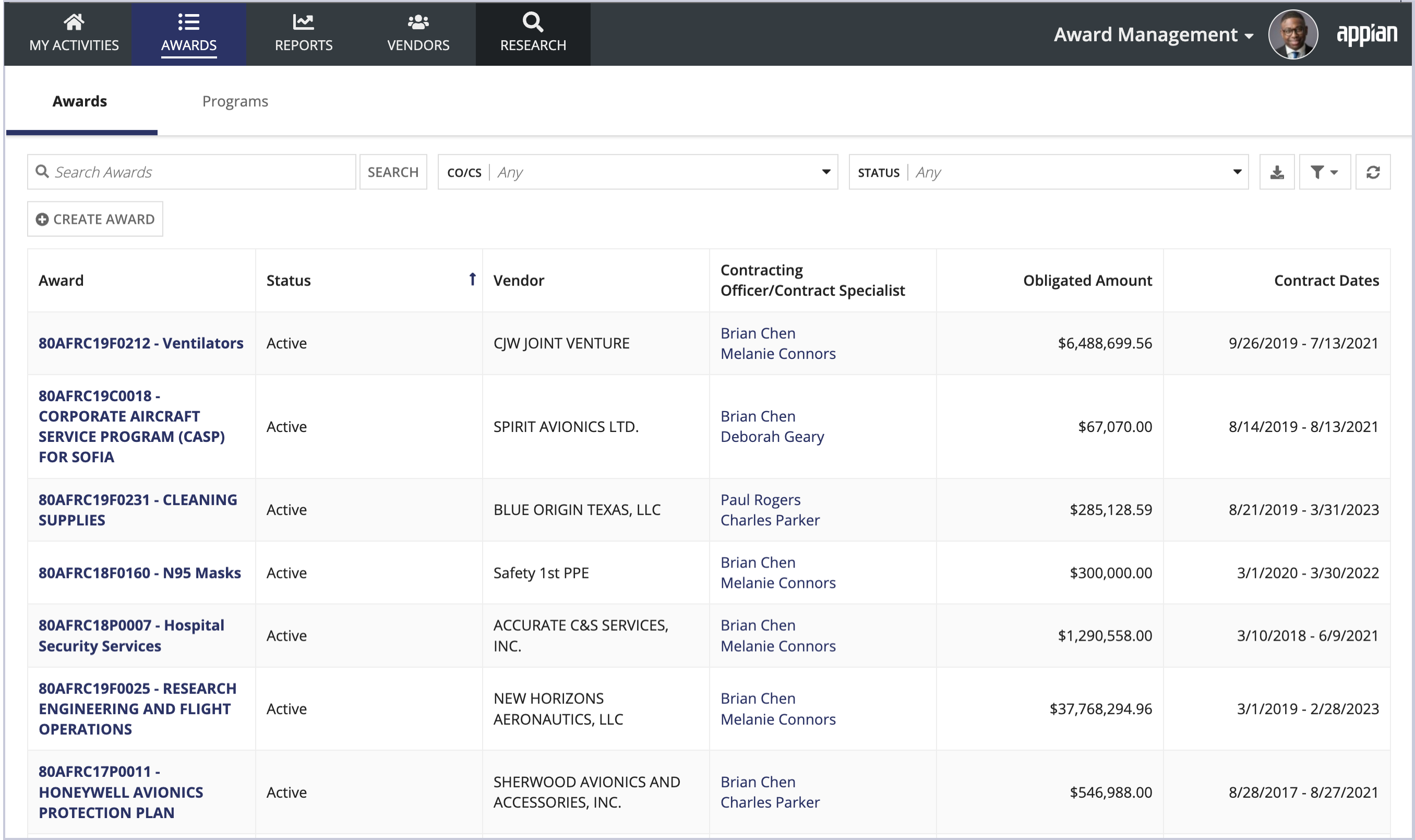Expand the CO/CS dropdown filter

click(827, 171)
